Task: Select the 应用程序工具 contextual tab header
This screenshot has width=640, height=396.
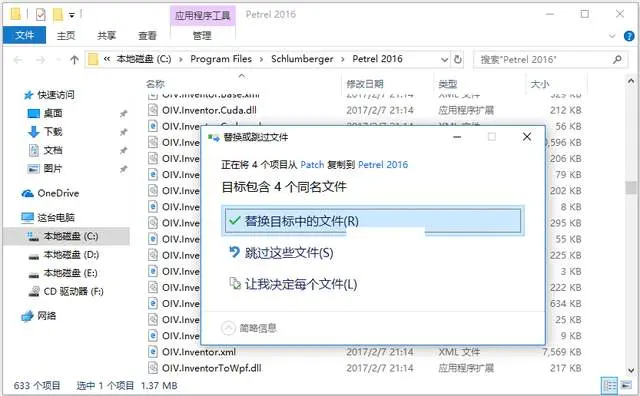Action: (x=202, y=16)
